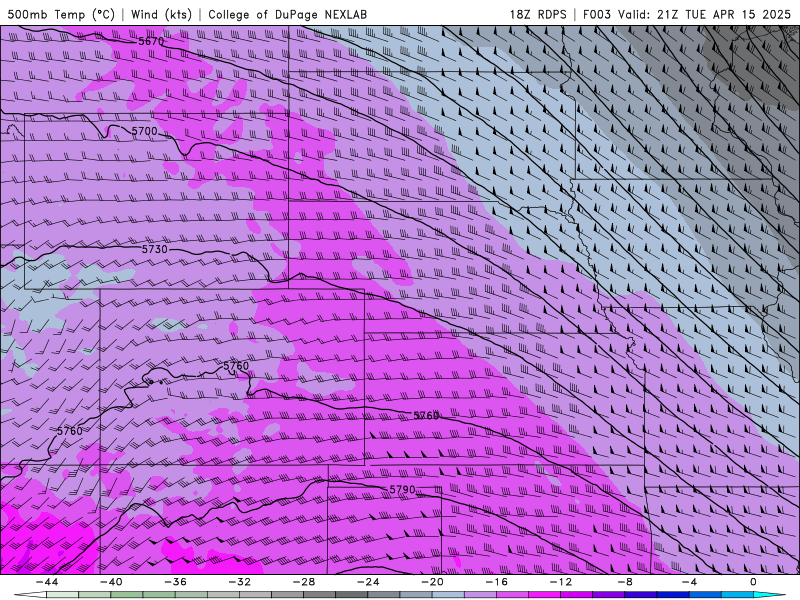Click the -24 color bar tick label
The image size is (800, 600).
(368, 582)
